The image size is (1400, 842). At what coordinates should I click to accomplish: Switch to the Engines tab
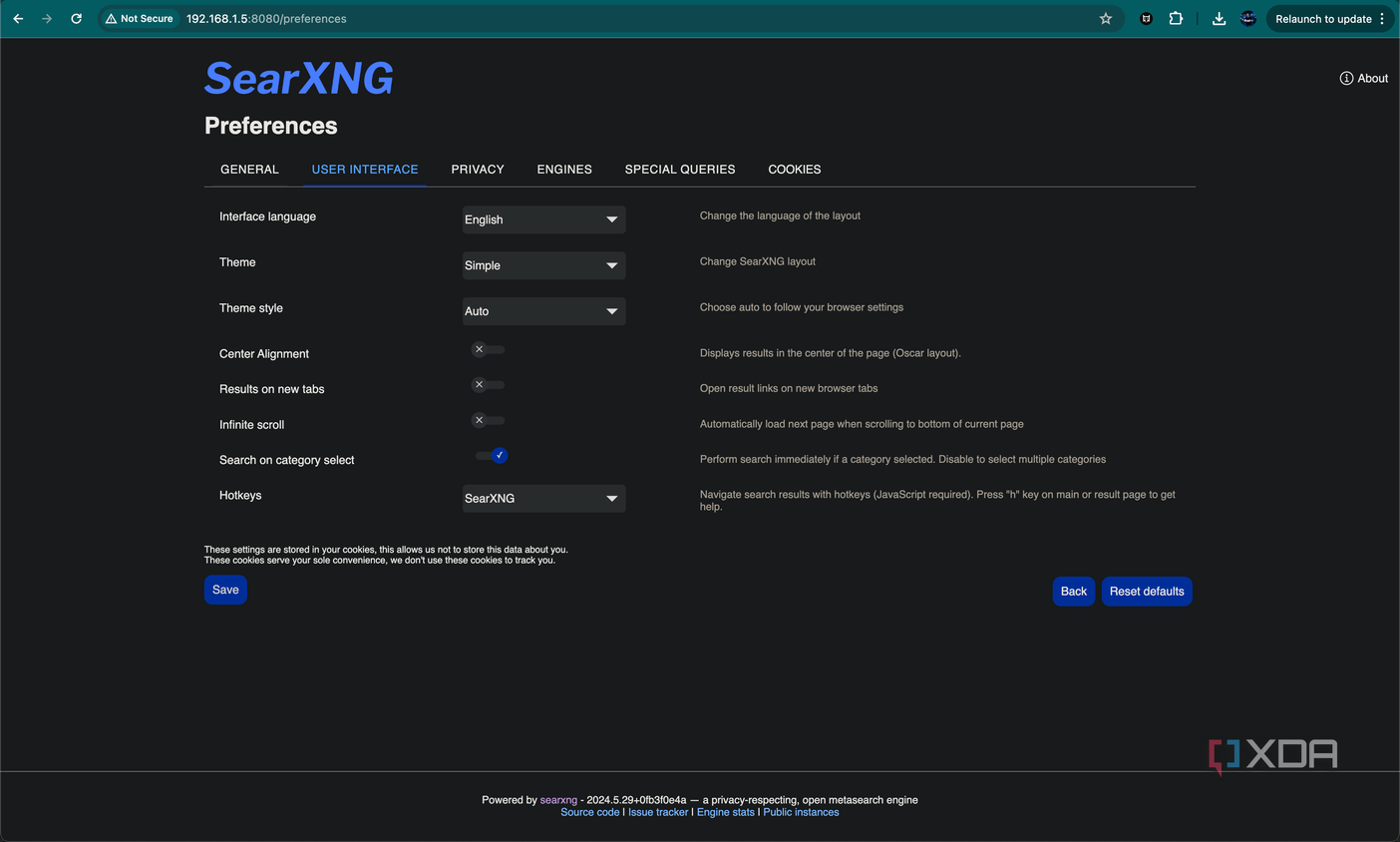coord(564,170)
